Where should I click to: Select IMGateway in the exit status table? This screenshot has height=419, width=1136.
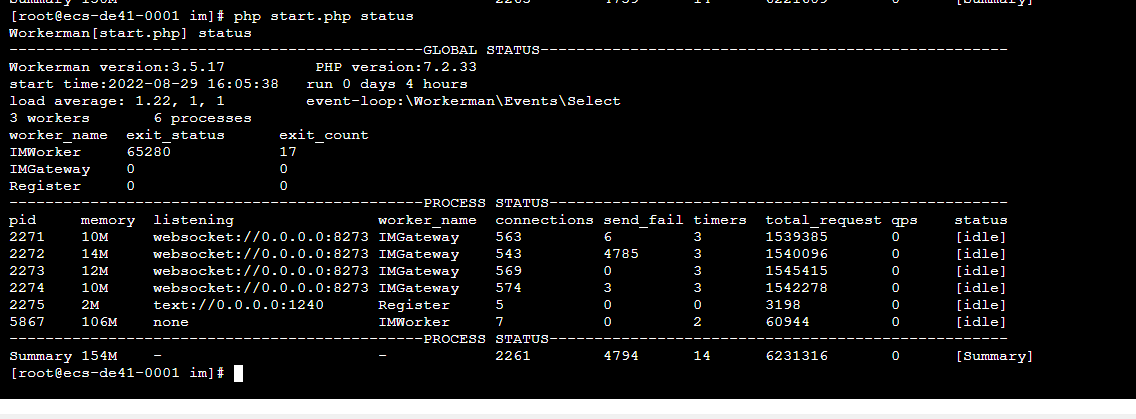coord(49,169)
